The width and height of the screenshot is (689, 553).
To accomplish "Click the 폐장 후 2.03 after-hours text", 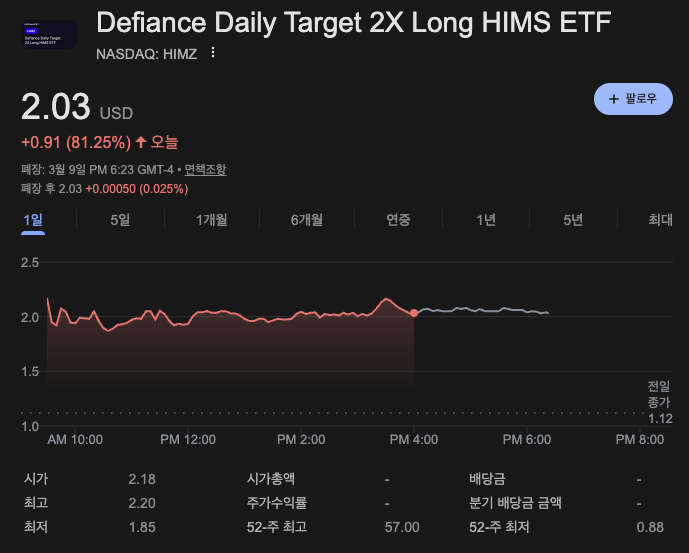I will 51,189.
